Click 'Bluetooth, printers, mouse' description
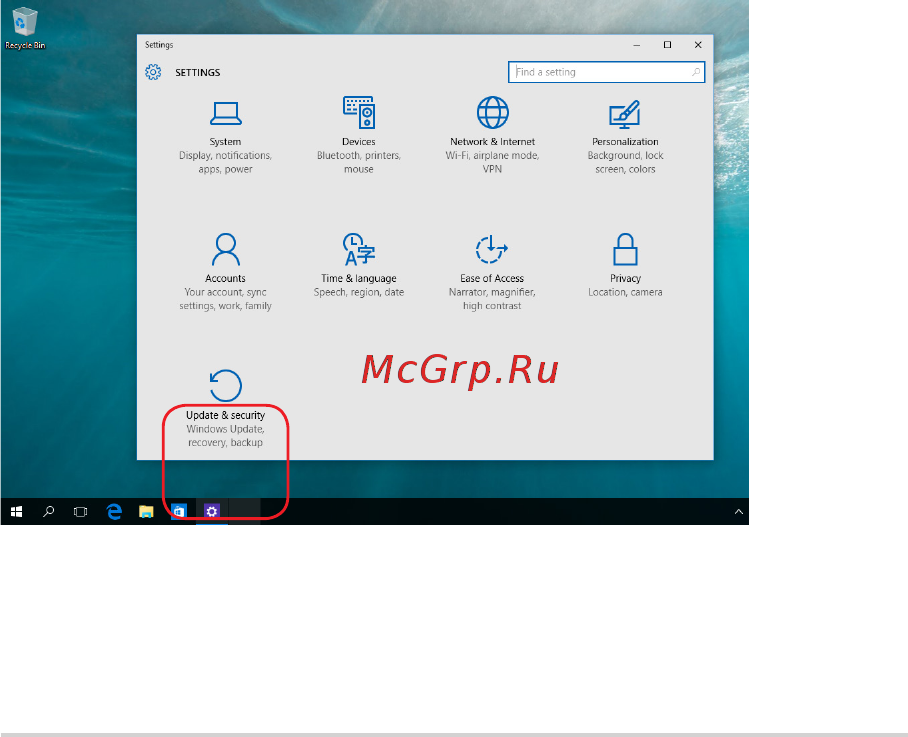Image resolution: width=908 pixels, height=737 pixels. pos(358,162)
